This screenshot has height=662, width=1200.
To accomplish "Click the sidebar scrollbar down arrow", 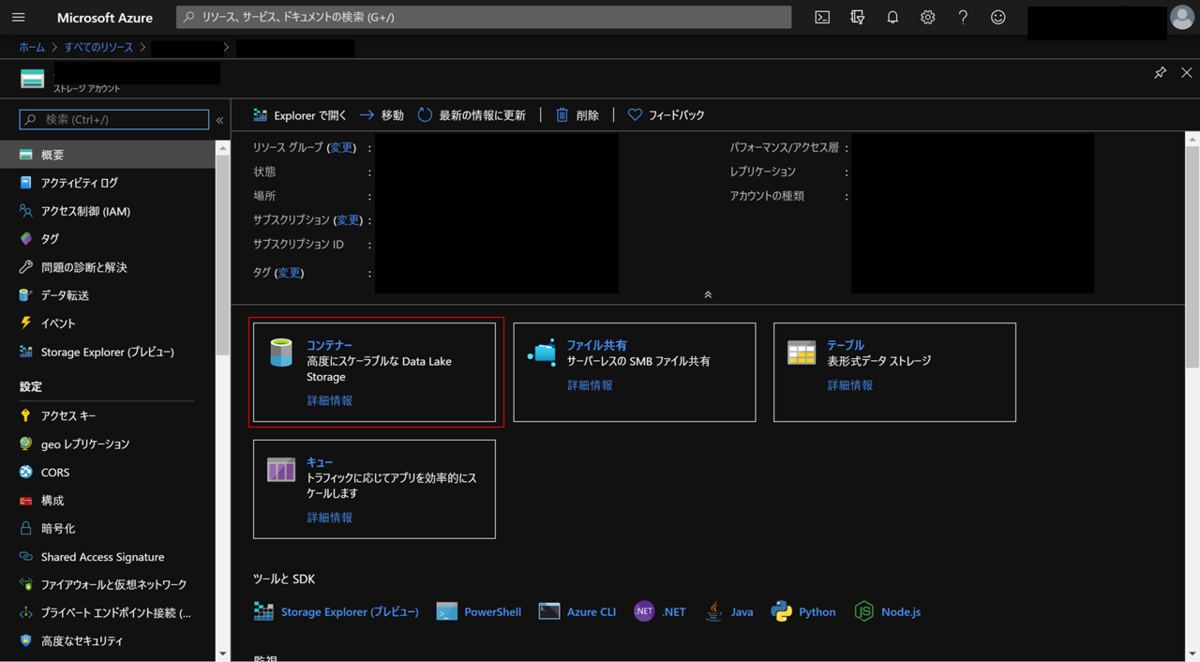I will (222, 654).
